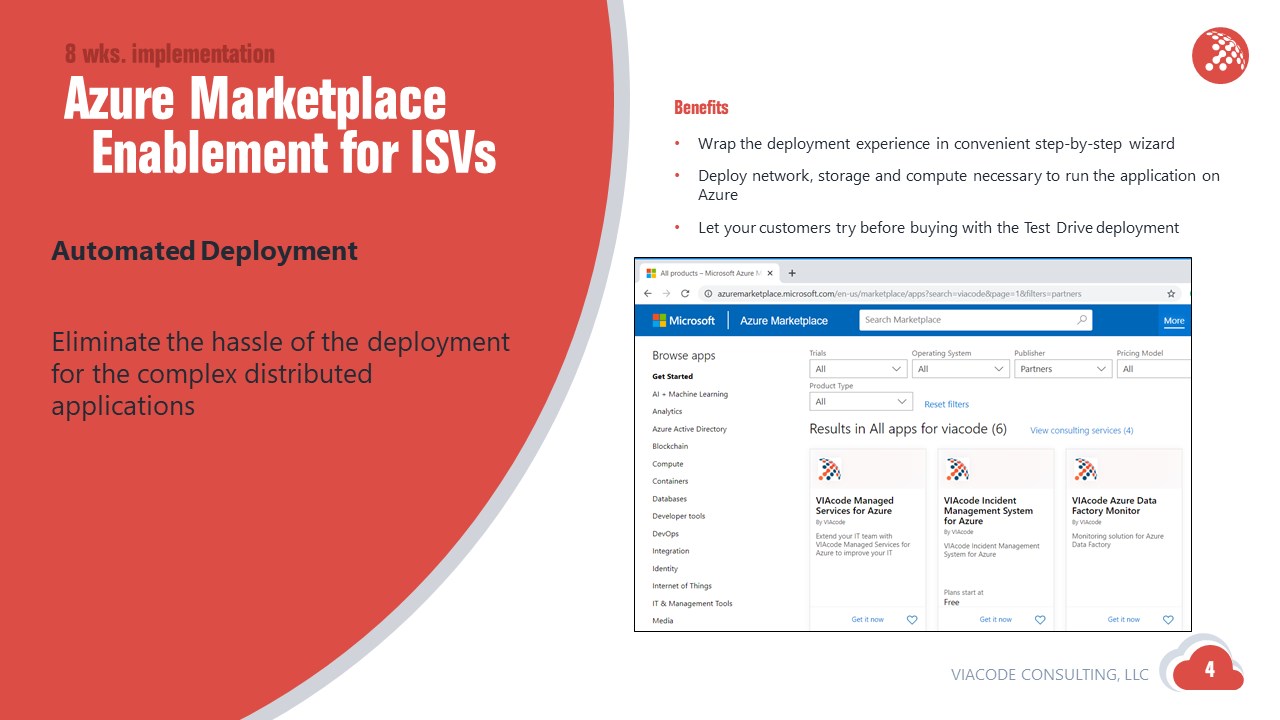The image size is (1280, 720).
Task: Click the Benefits heading on the slide
Action: (x=701, y=107)
